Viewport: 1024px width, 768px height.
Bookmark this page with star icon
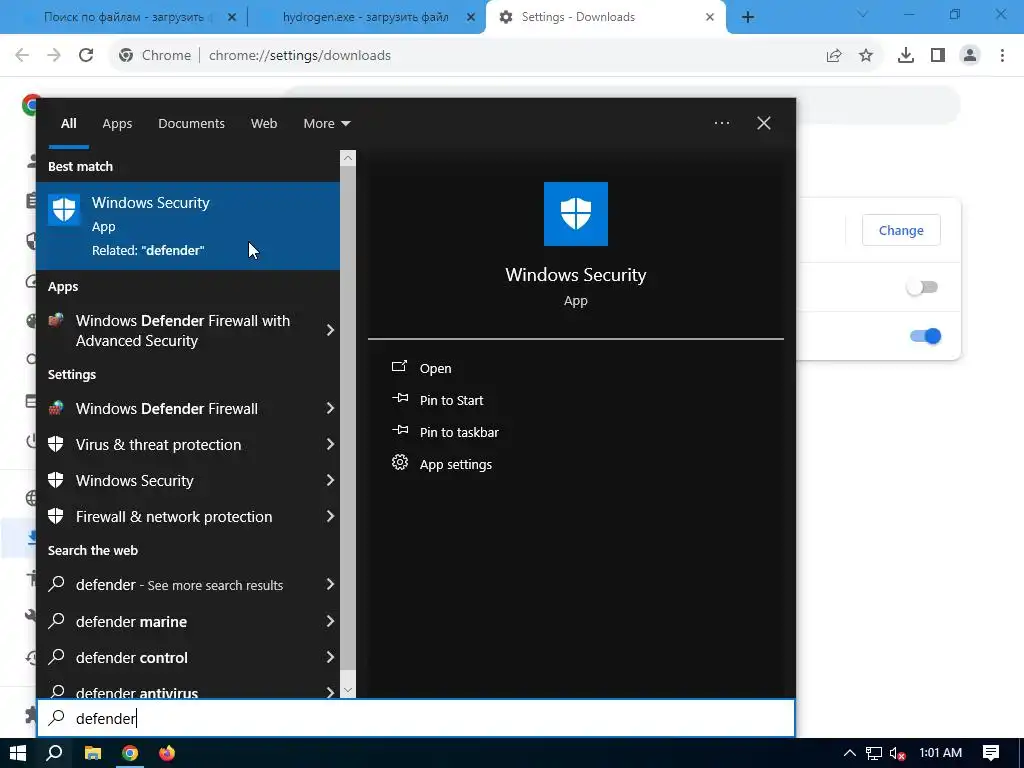pos(866,56)
